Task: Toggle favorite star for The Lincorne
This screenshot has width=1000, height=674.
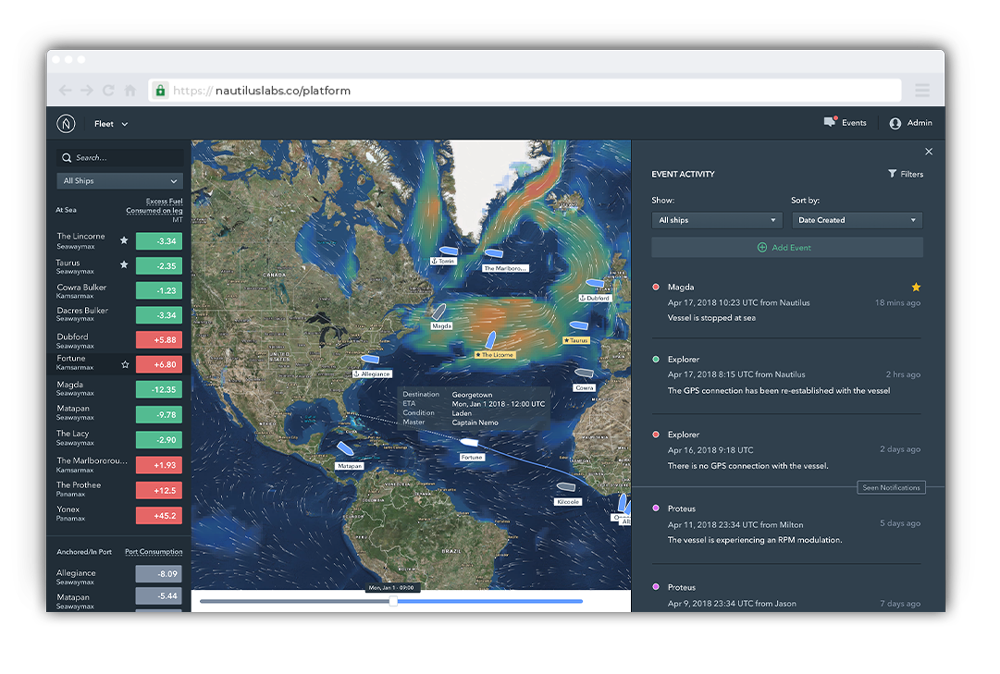Action: [124, 240]
